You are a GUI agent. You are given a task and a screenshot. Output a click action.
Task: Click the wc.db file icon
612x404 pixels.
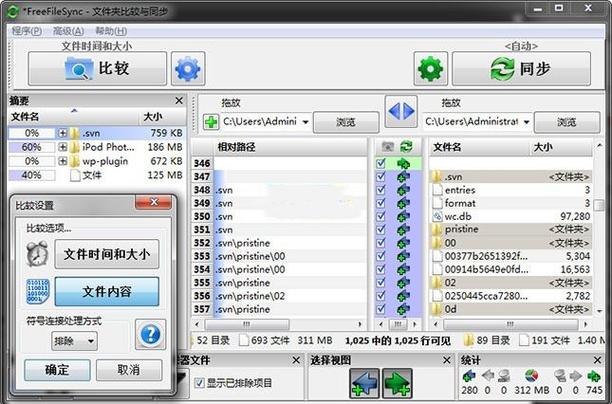438,216
